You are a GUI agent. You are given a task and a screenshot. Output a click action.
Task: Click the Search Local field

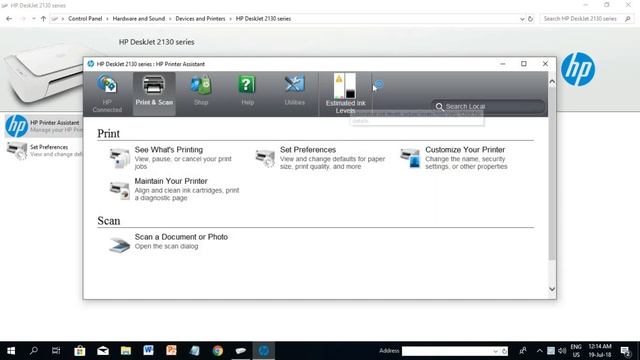point(488,107)
